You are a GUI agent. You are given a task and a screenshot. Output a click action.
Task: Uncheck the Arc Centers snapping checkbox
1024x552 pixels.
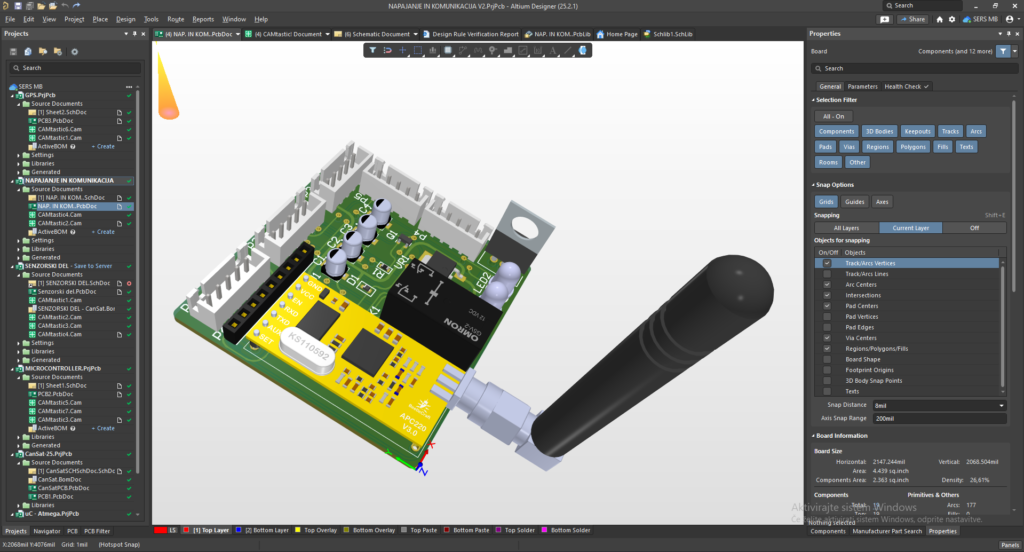(x=826, y=284)
